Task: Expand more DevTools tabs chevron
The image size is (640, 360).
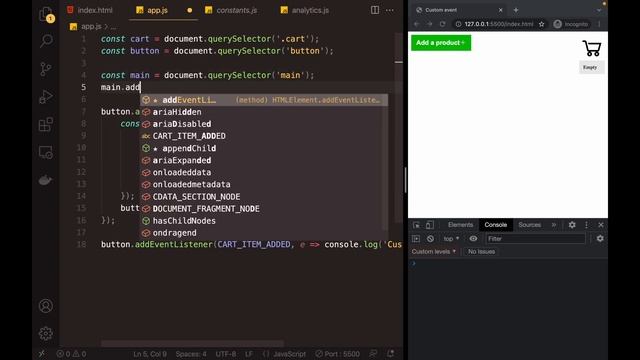Action: [x=554, y=225]
